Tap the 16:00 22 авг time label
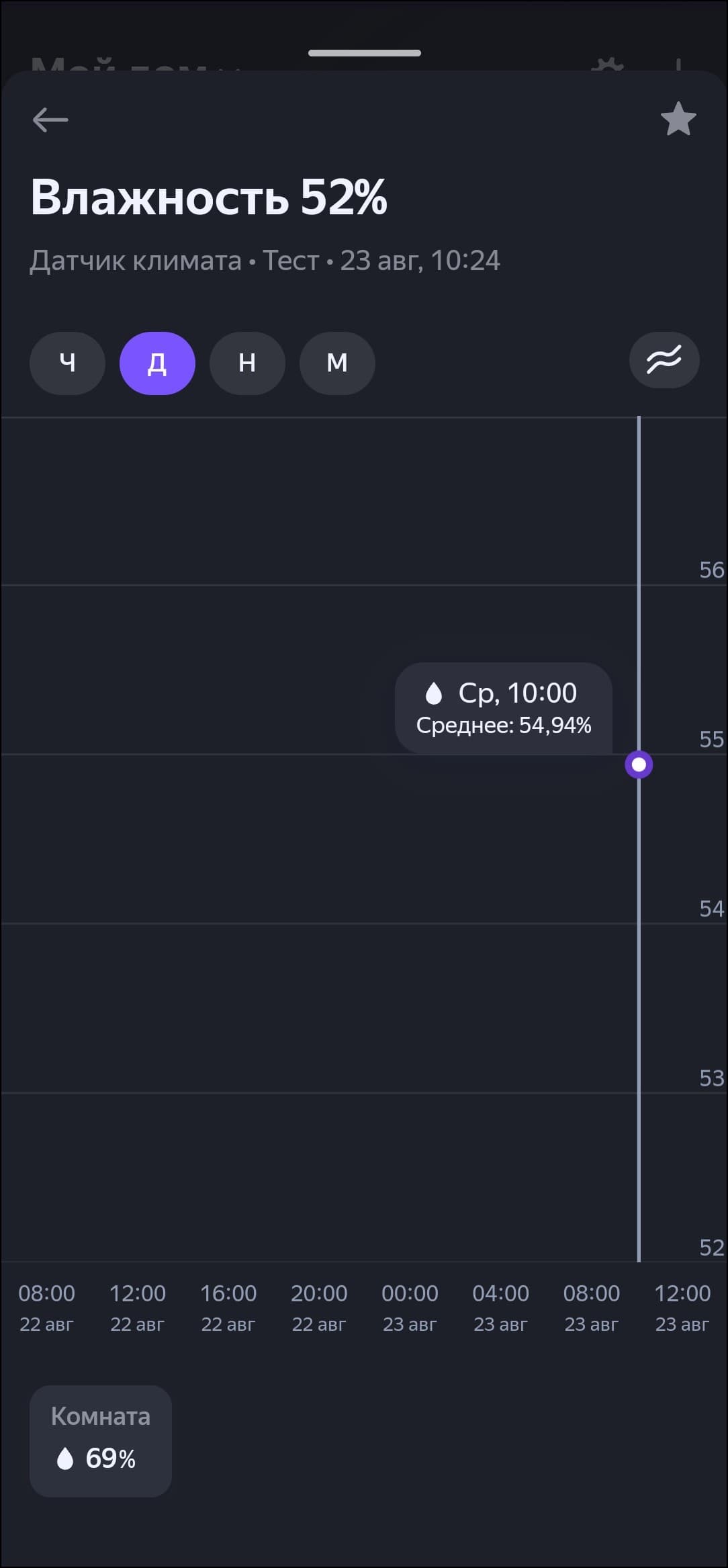The height and width of the screenshot is (1568, 728). coord(228,1307)
